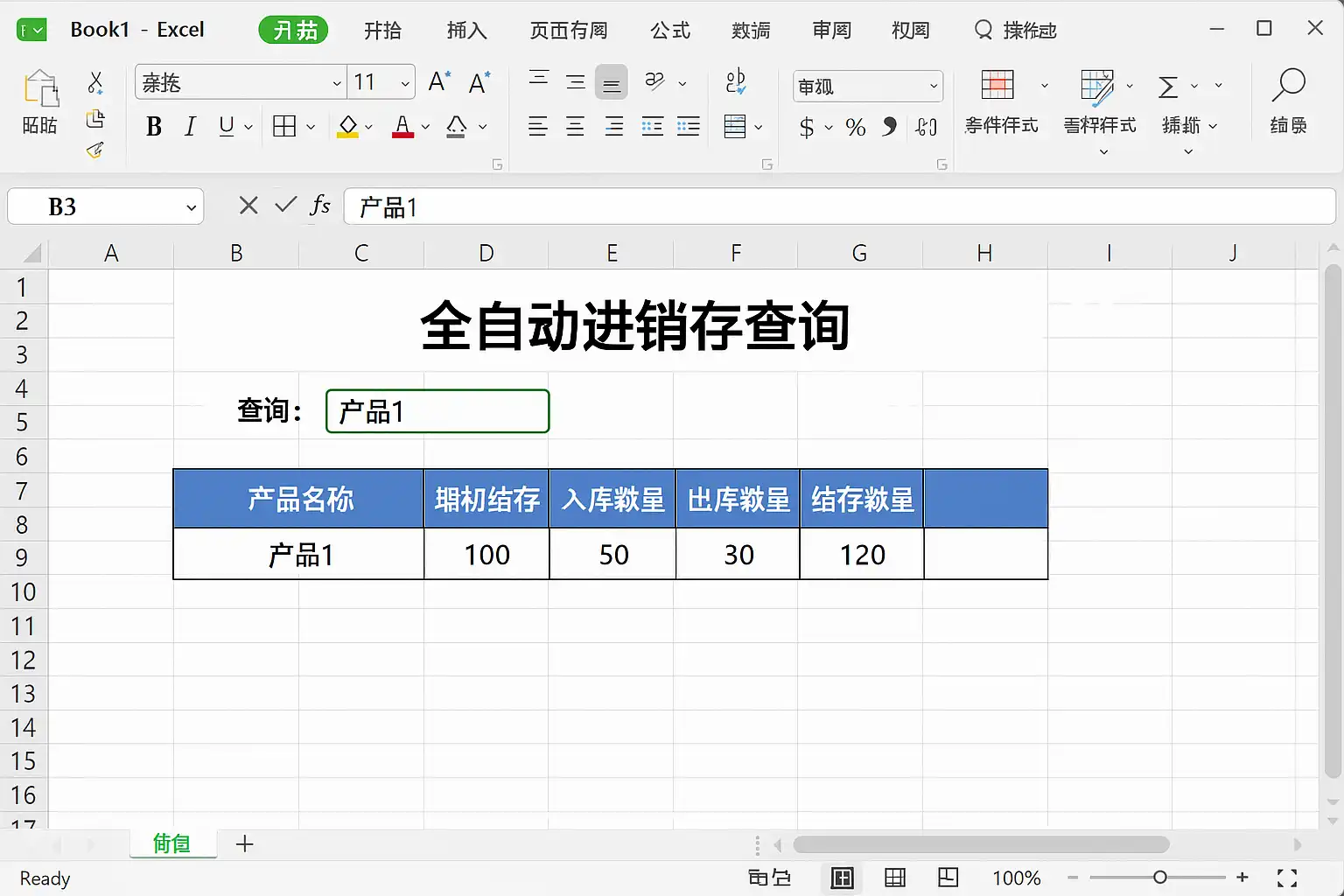Open the 公式 ribbon tab
This screenshot has width=1344, height=896.
pos(670,31)
